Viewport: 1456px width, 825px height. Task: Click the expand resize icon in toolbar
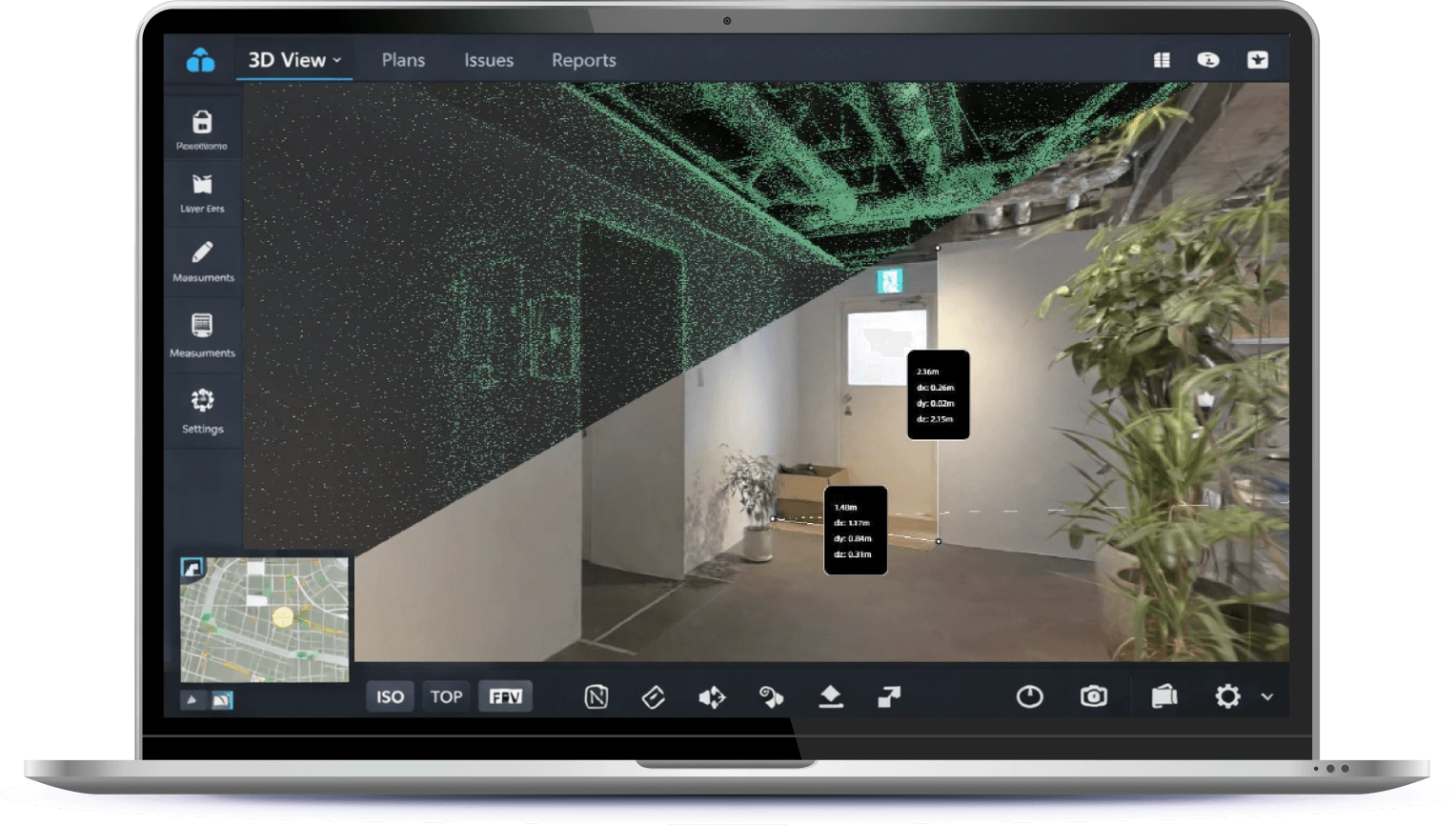coord(888,697)
